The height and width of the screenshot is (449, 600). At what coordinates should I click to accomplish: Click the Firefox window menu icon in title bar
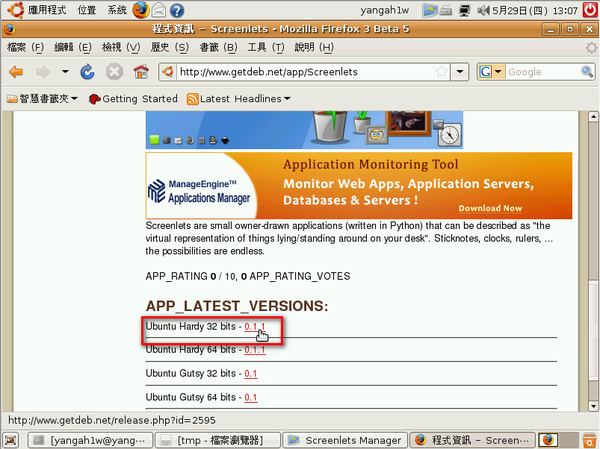pyautogui.click(x=10, y=29)
